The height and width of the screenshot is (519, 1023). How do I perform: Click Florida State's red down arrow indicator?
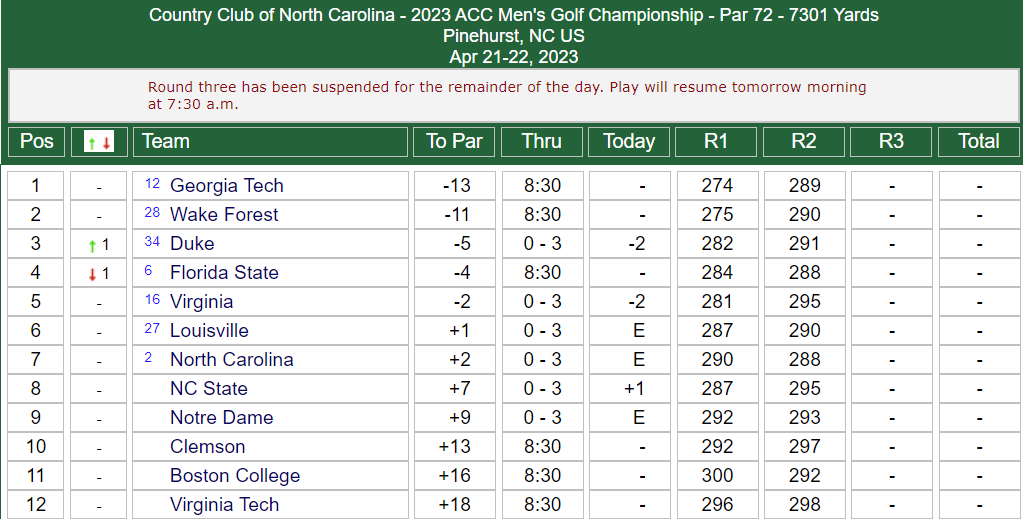pos(93,274)
